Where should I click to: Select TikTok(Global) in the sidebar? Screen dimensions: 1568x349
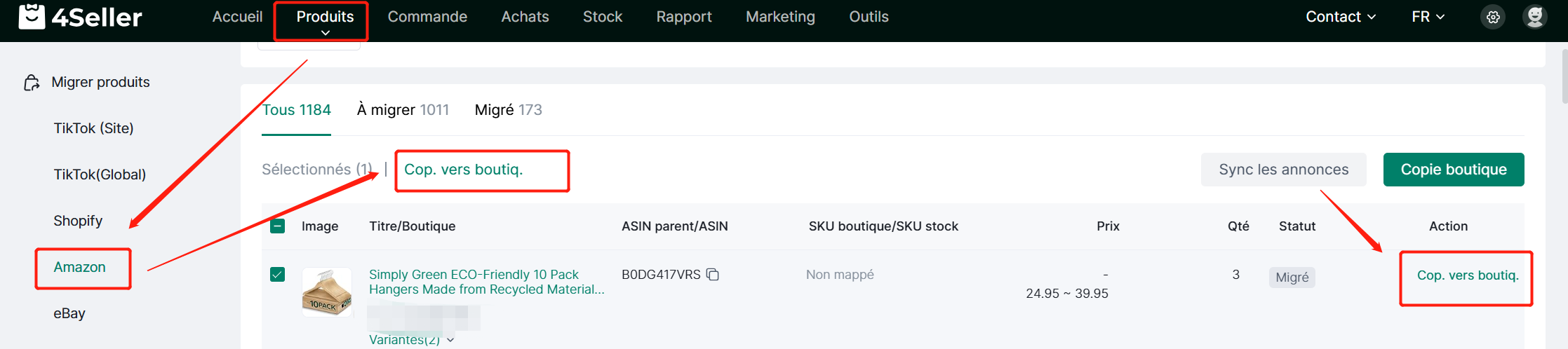(100, 174)
